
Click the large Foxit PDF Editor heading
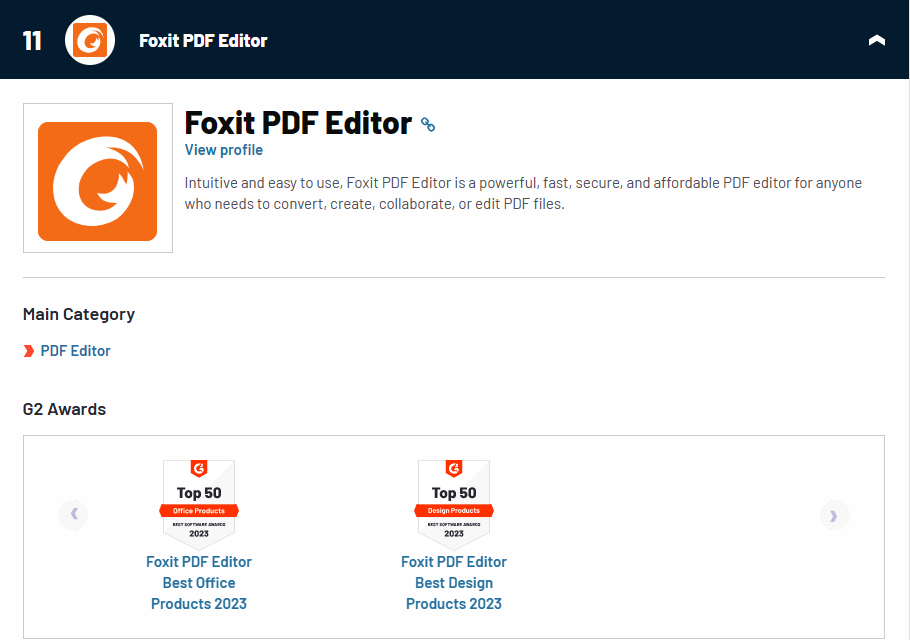298,123
